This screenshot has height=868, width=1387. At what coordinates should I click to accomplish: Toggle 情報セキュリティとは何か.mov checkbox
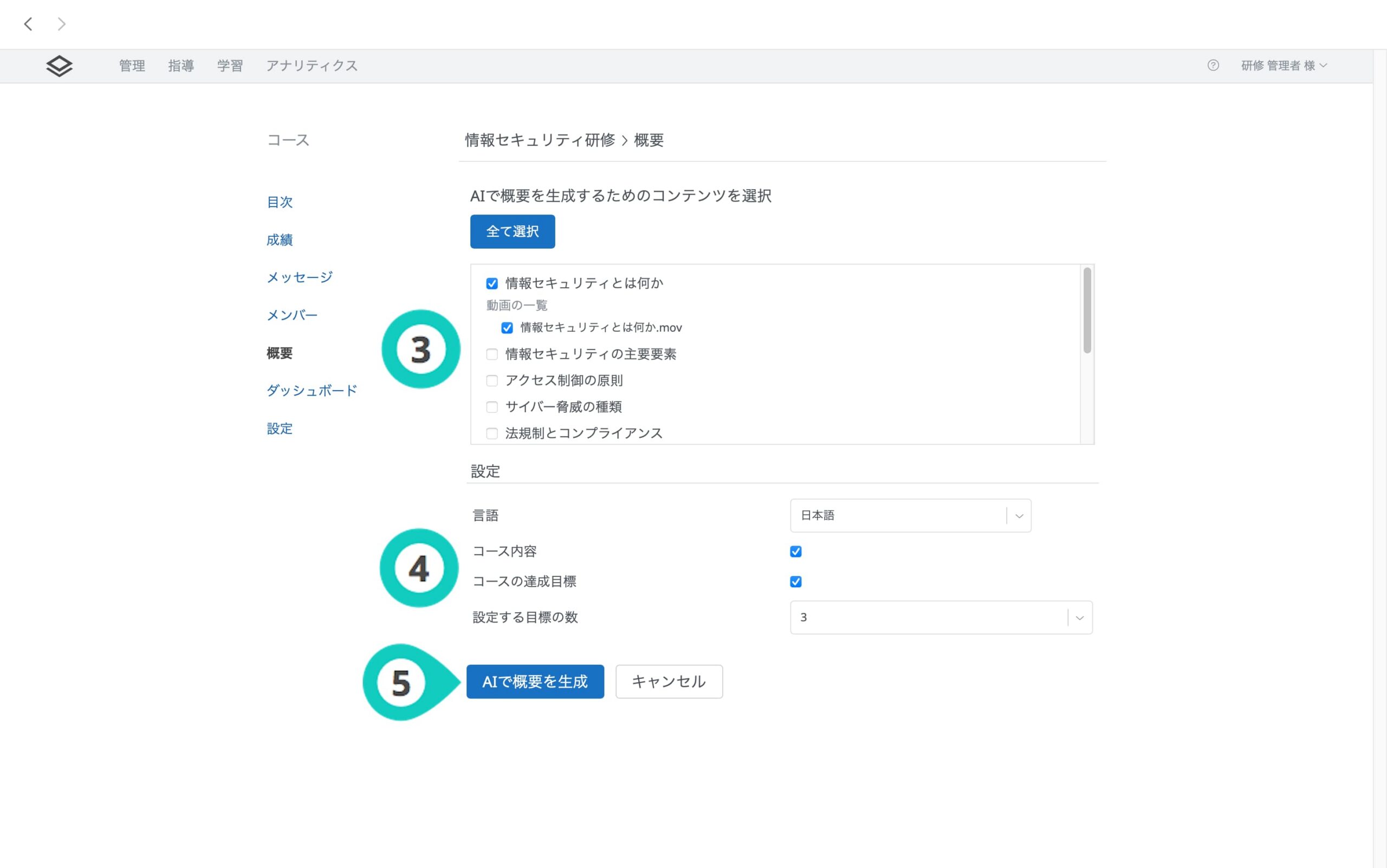coord(507,328)
